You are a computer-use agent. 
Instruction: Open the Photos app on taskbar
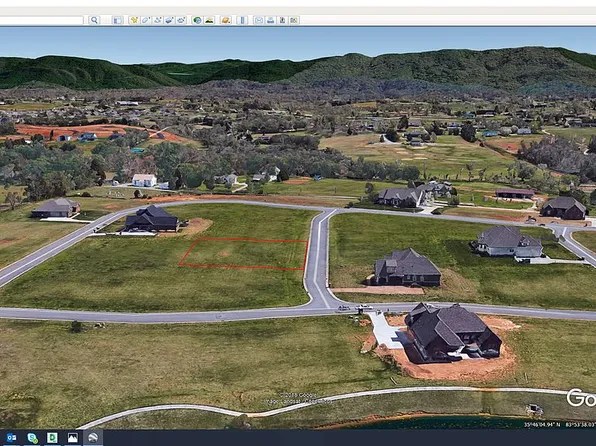click(72, 438)
